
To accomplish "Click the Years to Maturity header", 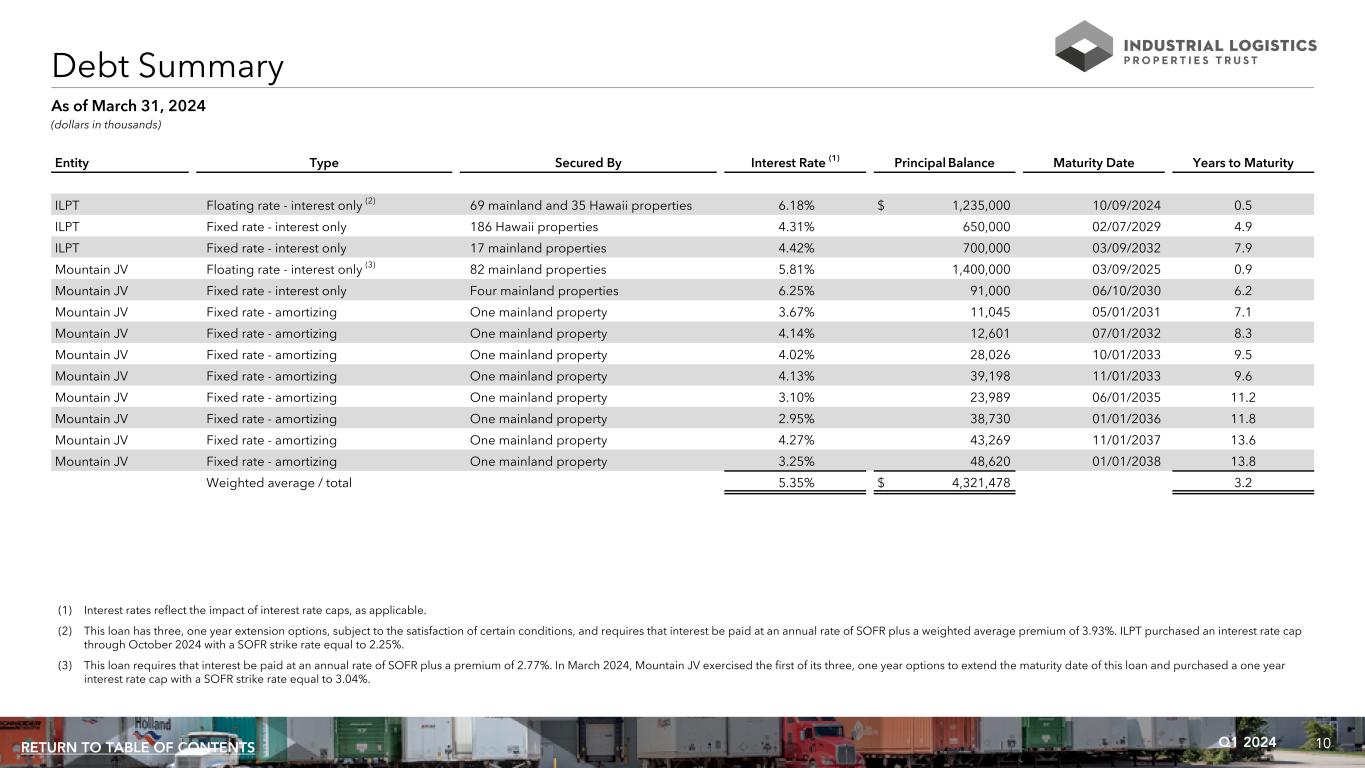I will point(1243,163).
